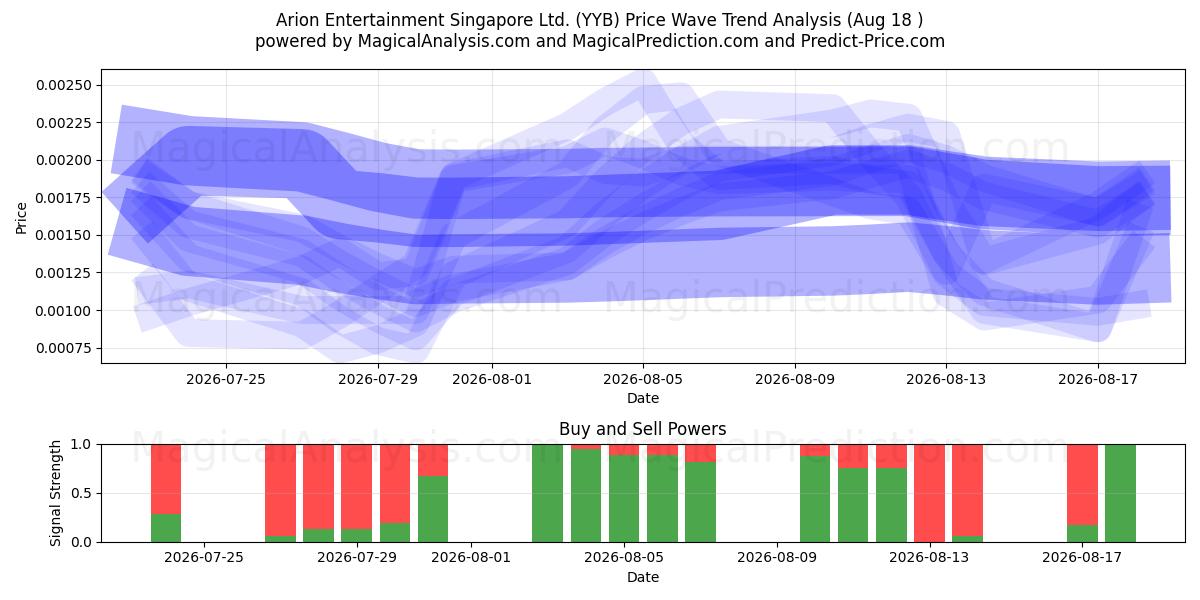This screenshot has height=600, width=1200.
Task: Click 2026-08-01 tick under Buy and Sell Powers chart
Action: point(471,558)
